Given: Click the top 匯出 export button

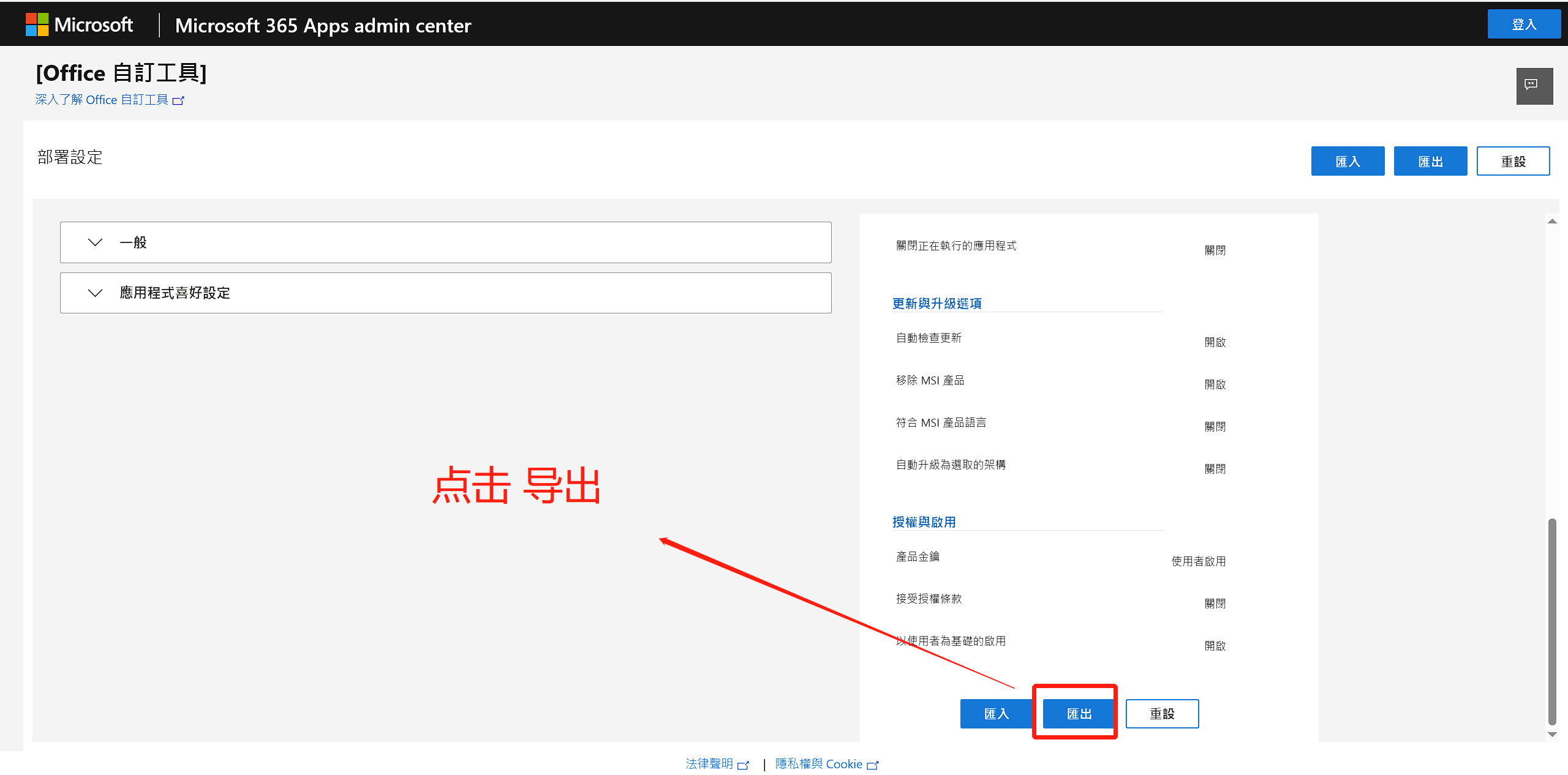Looking at the screenshot, I should (1430, 161).
